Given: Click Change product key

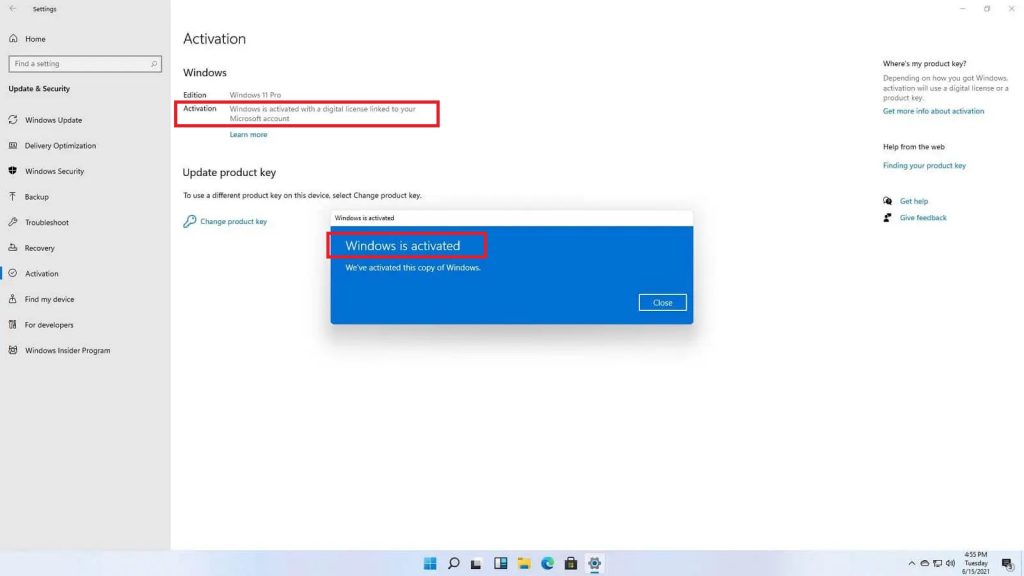Looking at the screenshot, I should [233, 222].
